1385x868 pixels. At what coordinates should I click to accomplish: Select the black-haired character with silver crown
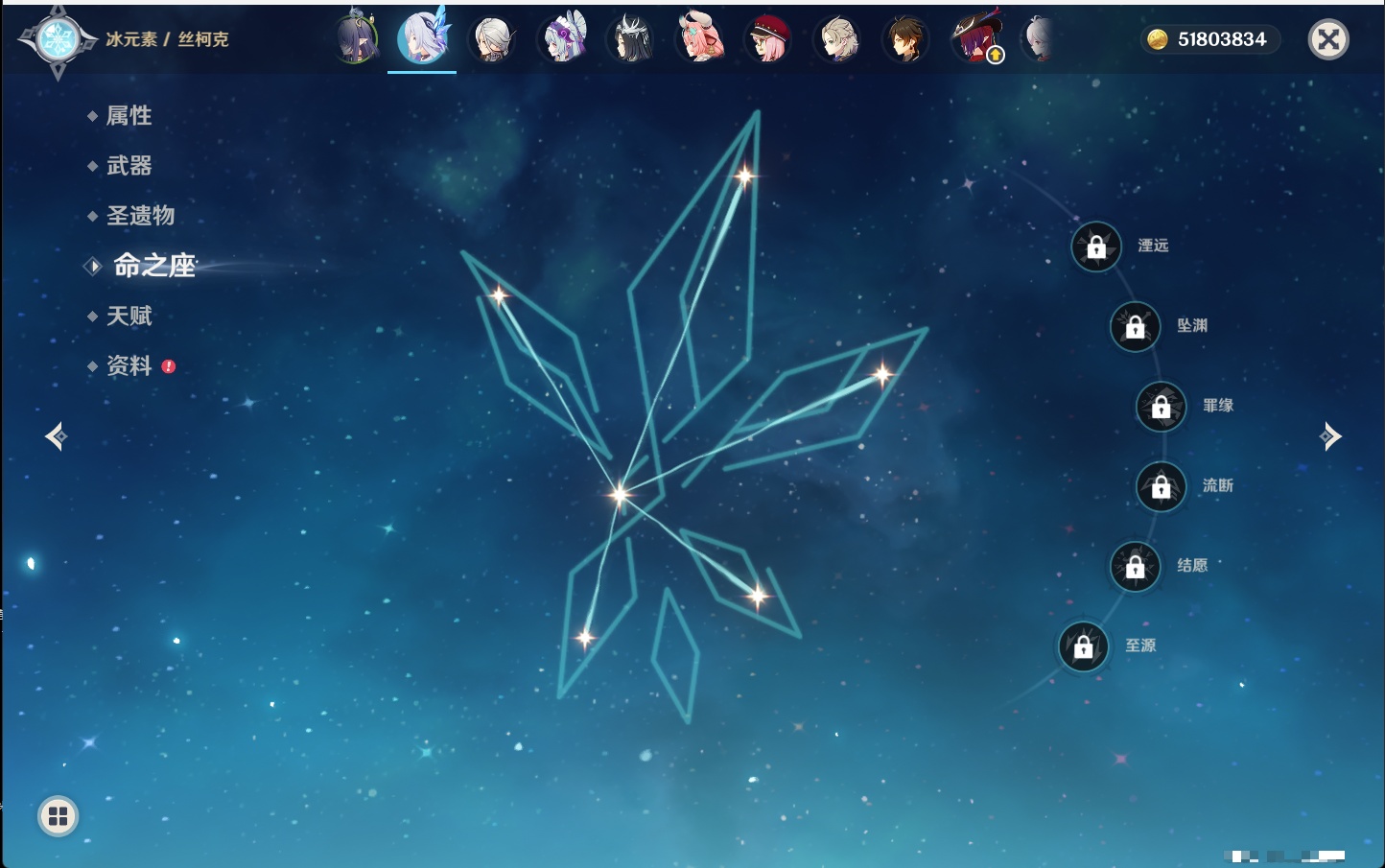[x=631, y=39]
